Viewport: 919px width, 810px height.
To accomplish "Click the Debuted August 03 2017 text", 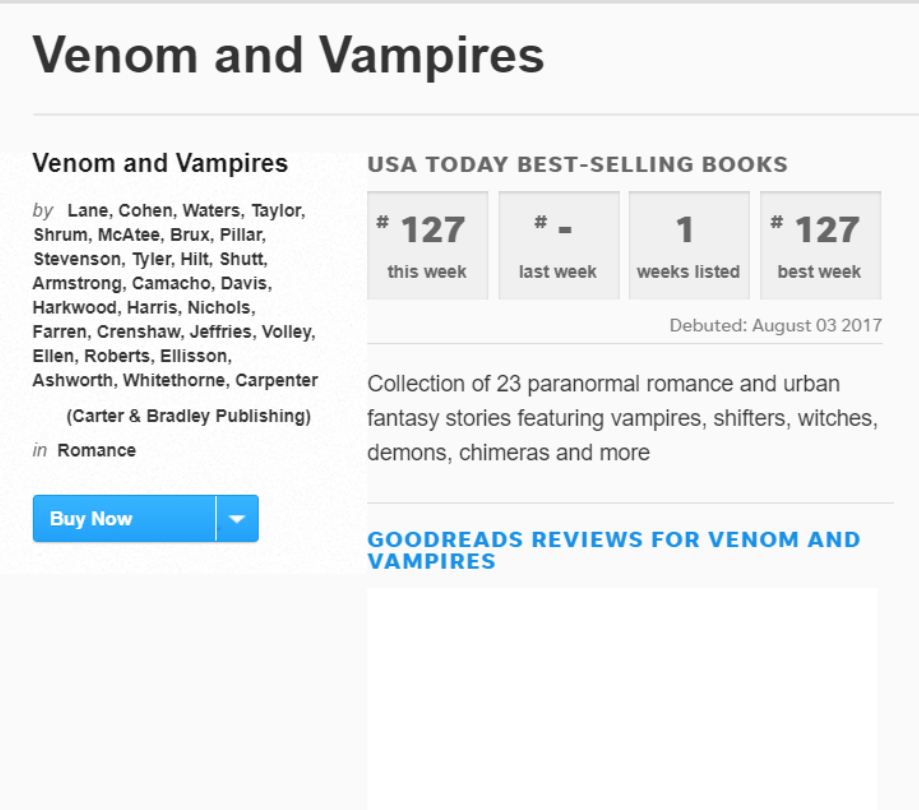I will tap(776, 326).
